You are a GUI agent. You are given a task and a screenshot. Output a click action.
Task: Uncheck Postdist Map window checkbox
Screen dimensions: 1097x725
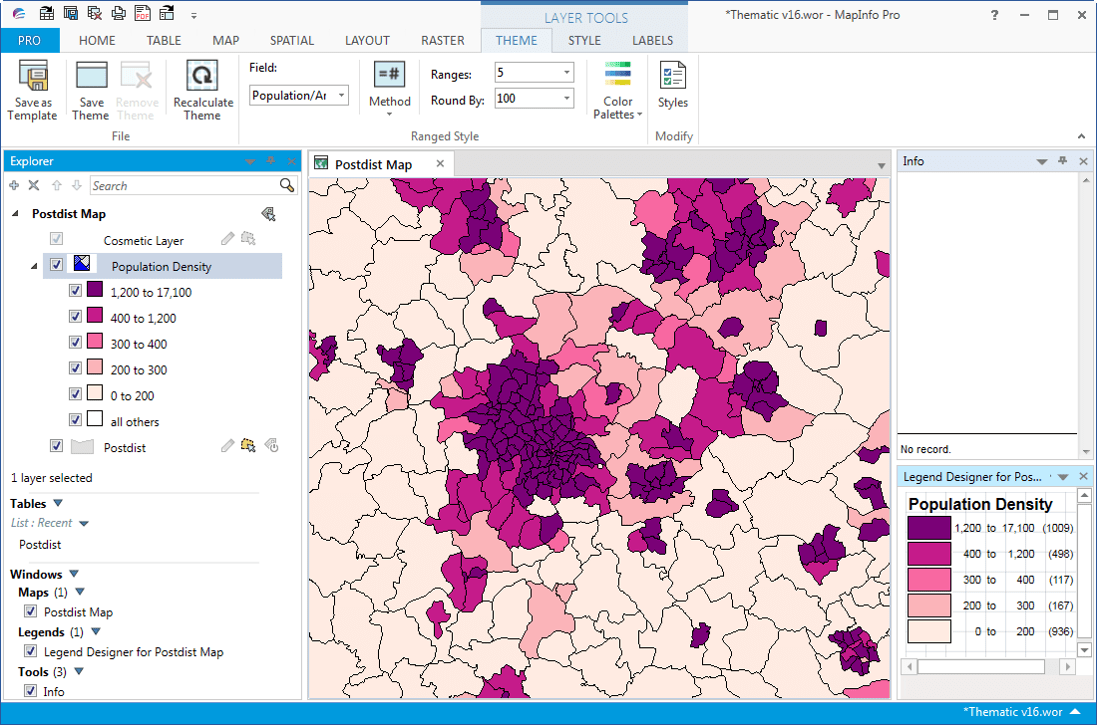coord(31,611)
